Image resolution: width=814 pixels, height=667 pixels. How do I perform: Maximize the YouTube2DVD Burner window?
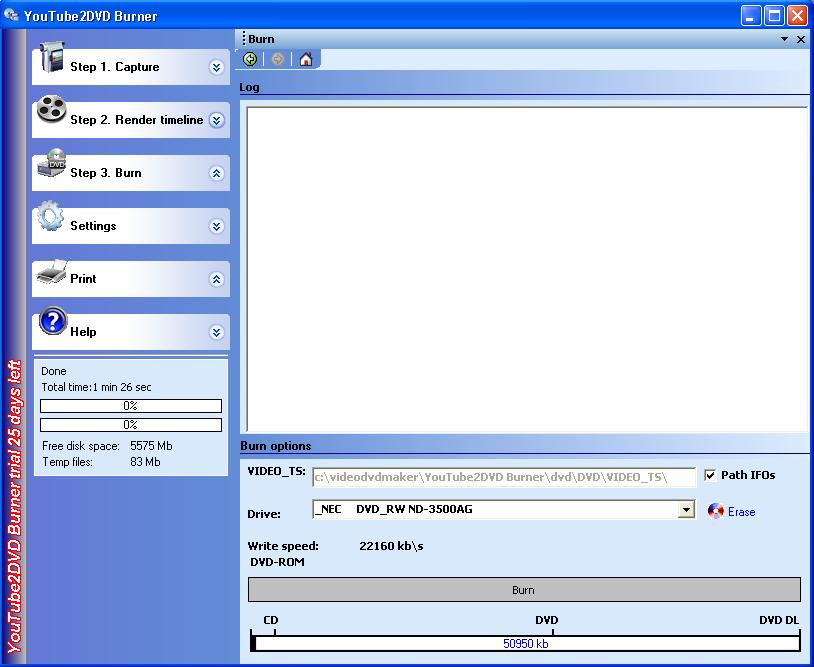coord(774,16)
